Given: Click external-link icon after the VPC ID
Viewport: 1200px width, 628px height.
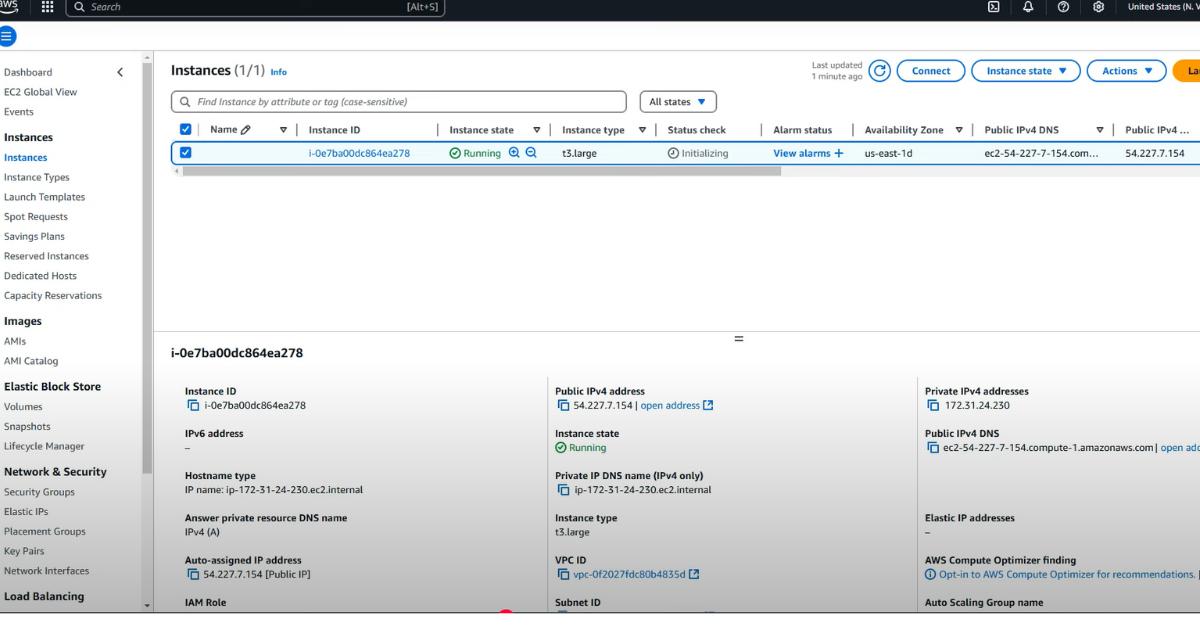Looking at the screenshot, I should tap(694, 574).
